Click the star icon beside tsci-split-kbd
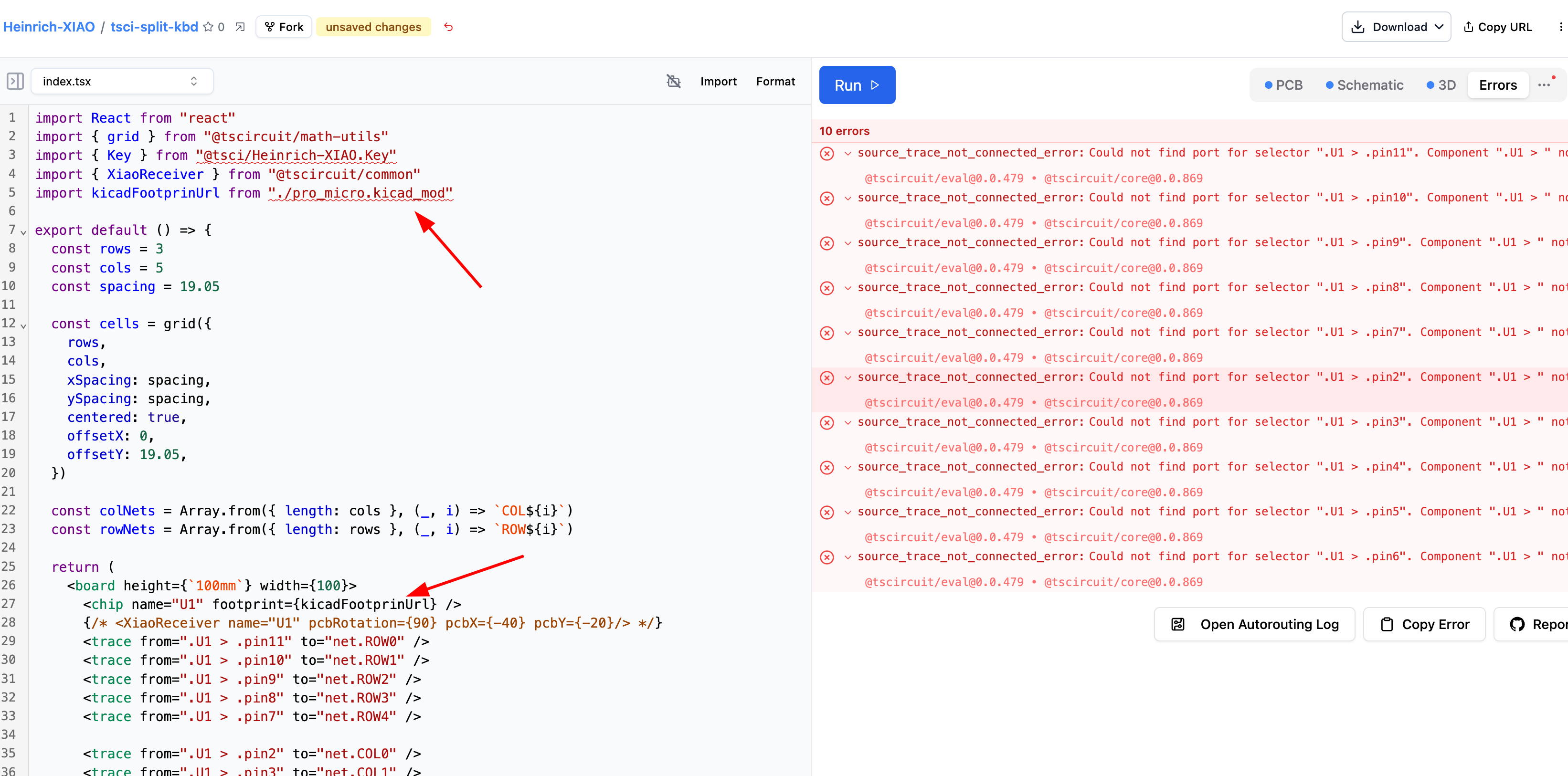1568x776 pixels. (208, 27)
